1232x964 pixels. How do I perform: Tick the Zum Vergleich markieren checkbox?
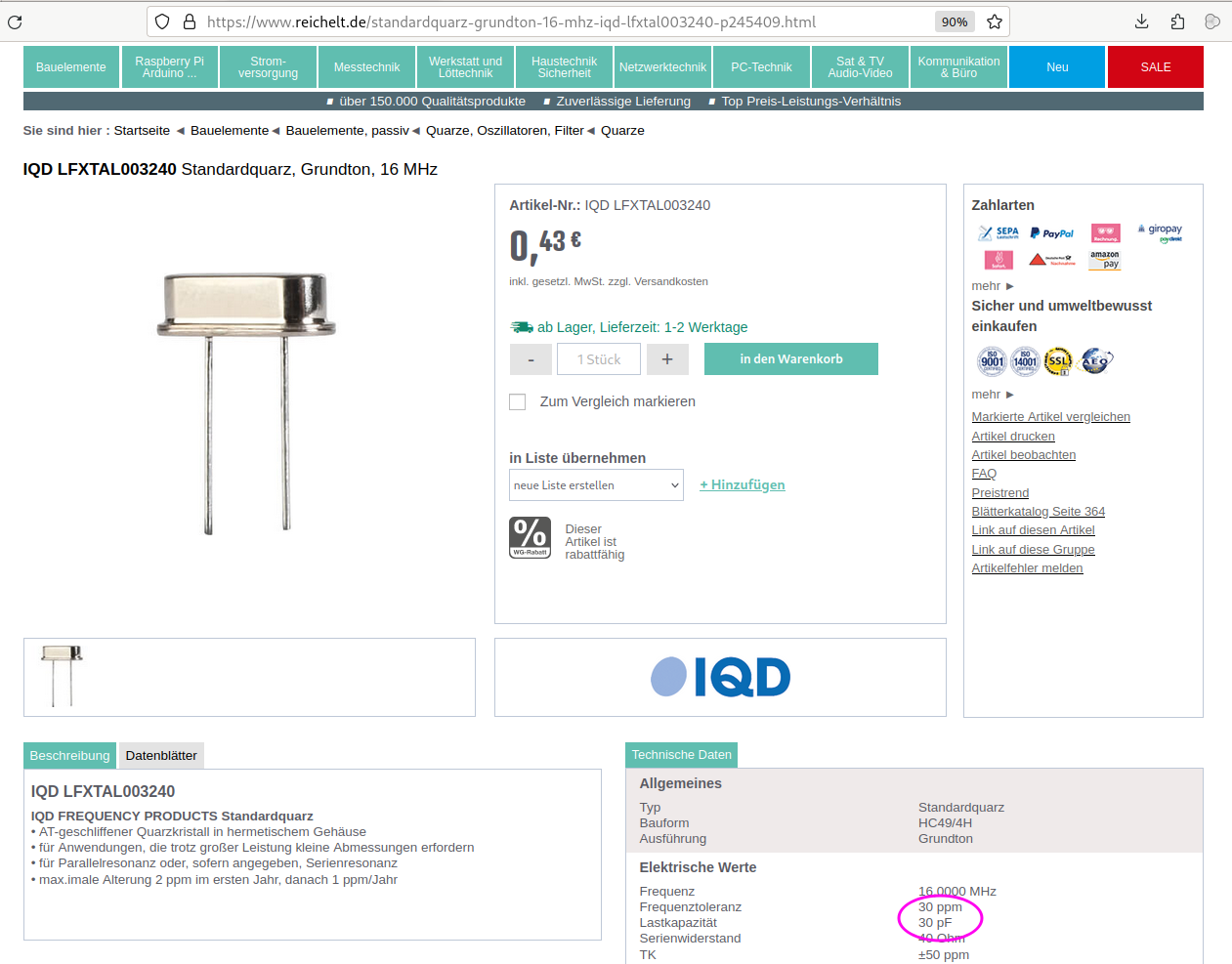coord(518,401)
